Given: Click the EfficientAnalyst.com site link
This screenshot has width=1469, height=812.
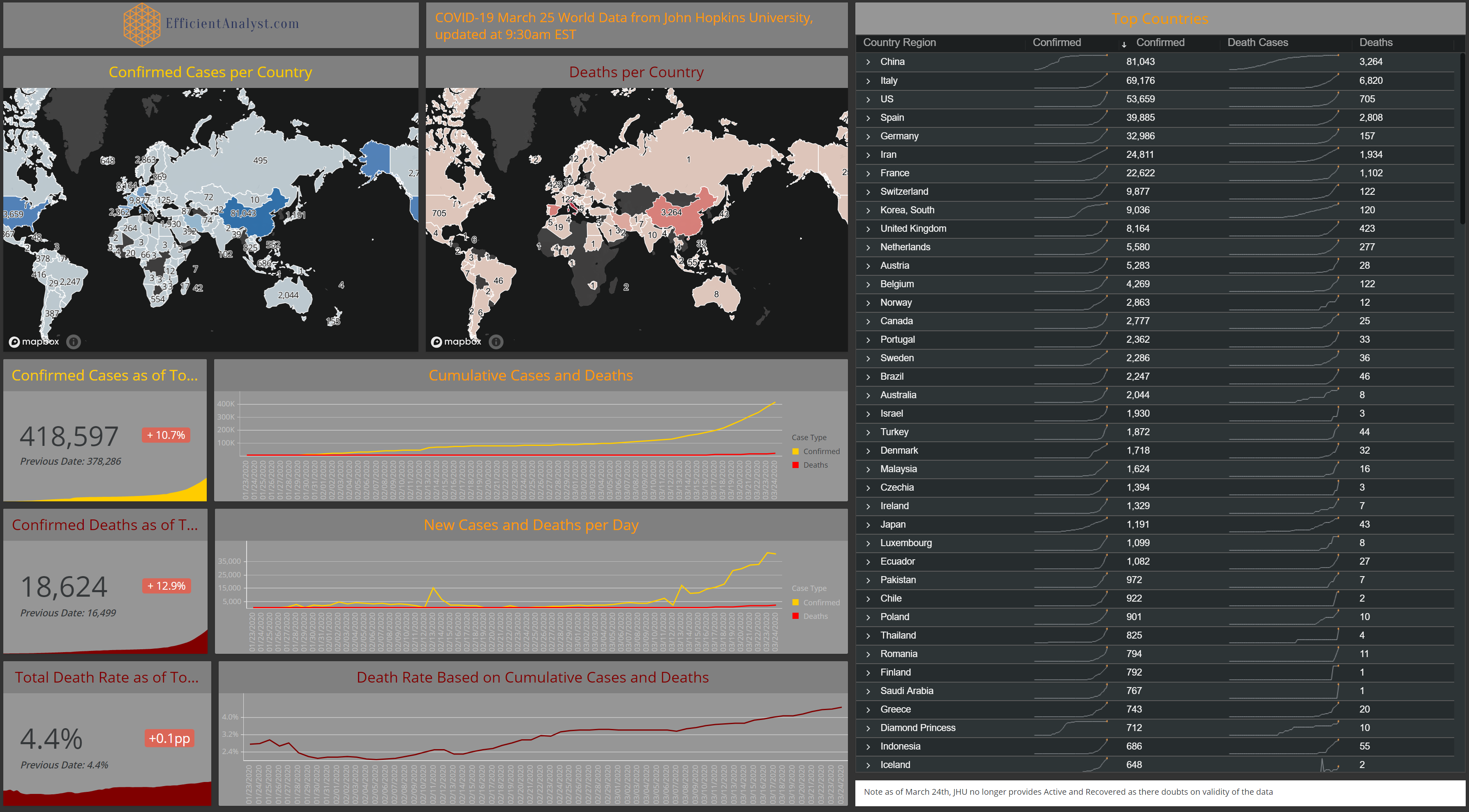Looking at the screenshot, I should point(232,24).
